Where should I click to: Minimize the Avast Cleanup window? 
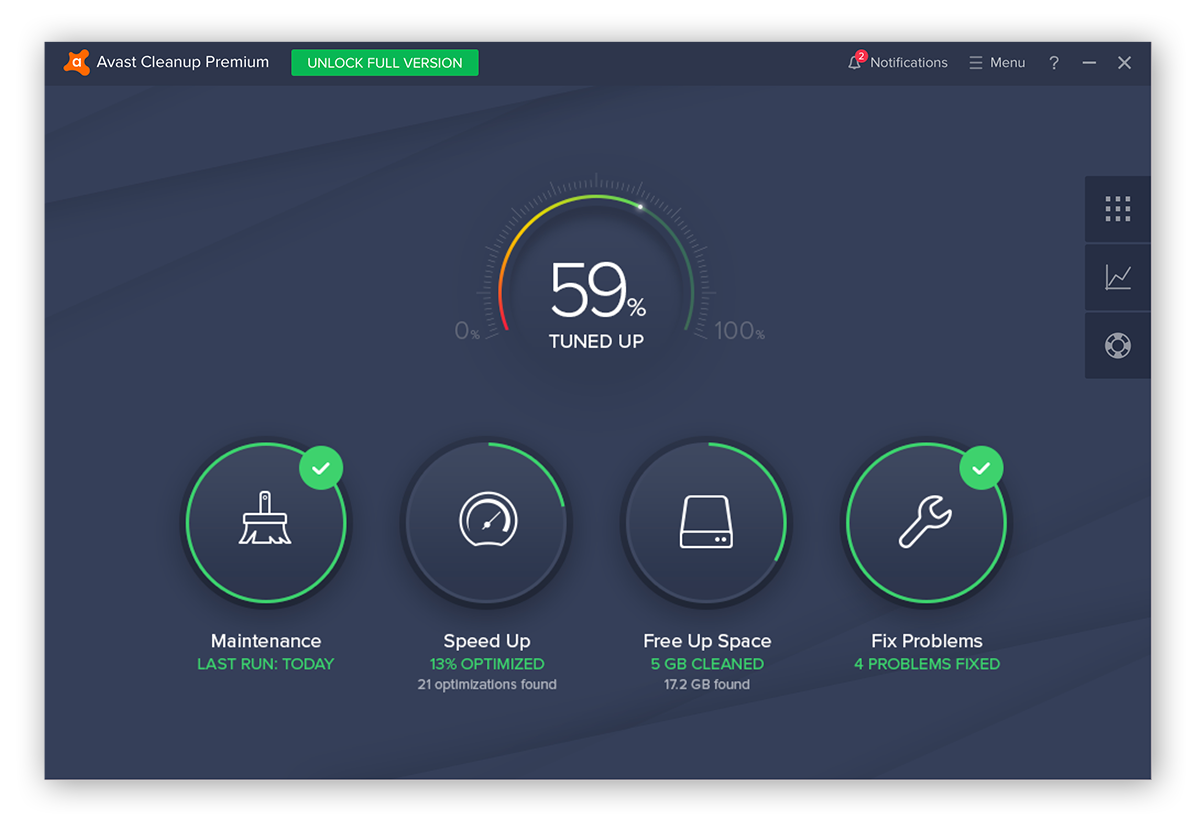[1089, 62]
